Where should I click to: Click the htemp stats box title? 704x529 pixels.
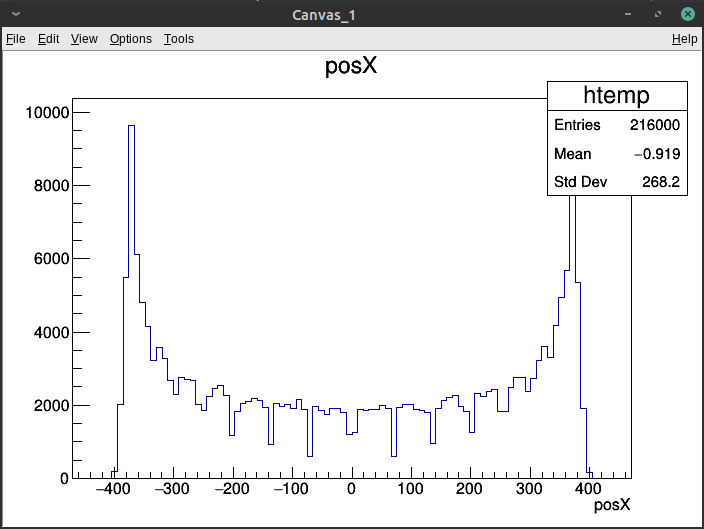coord(617,95)
